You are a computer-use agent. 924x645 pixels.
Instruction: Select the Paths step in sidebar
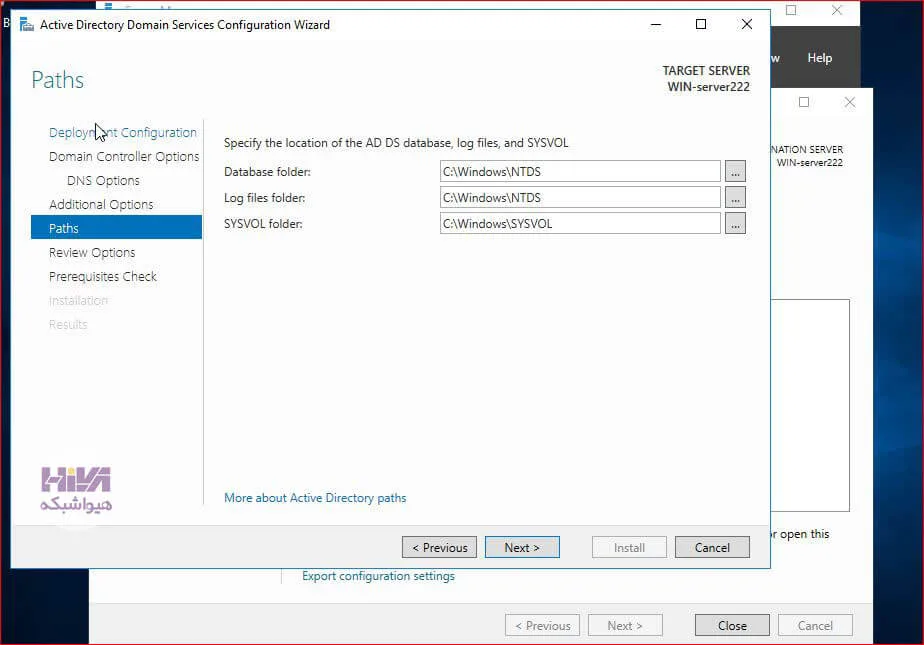click(116, 227)
